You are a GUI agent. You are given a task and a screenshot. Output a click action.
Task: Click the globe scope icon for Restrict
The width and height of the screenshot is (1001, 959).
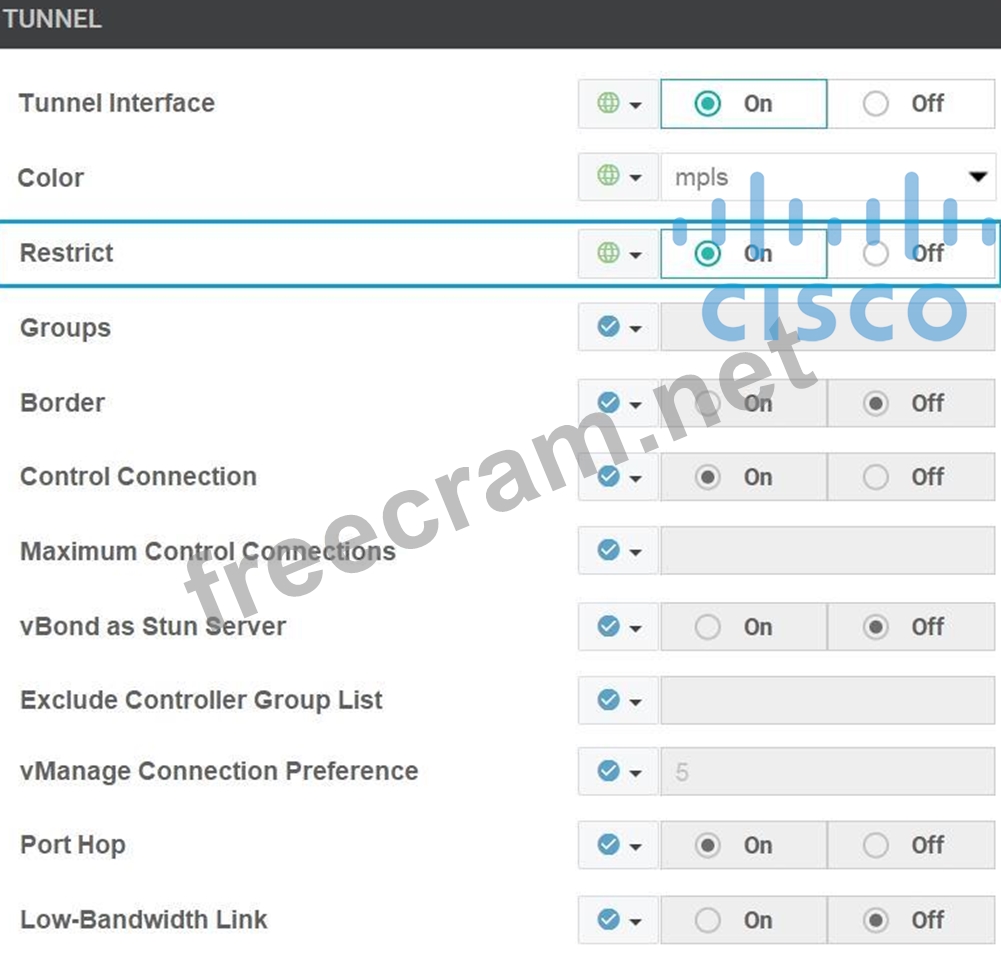[608, 253]
